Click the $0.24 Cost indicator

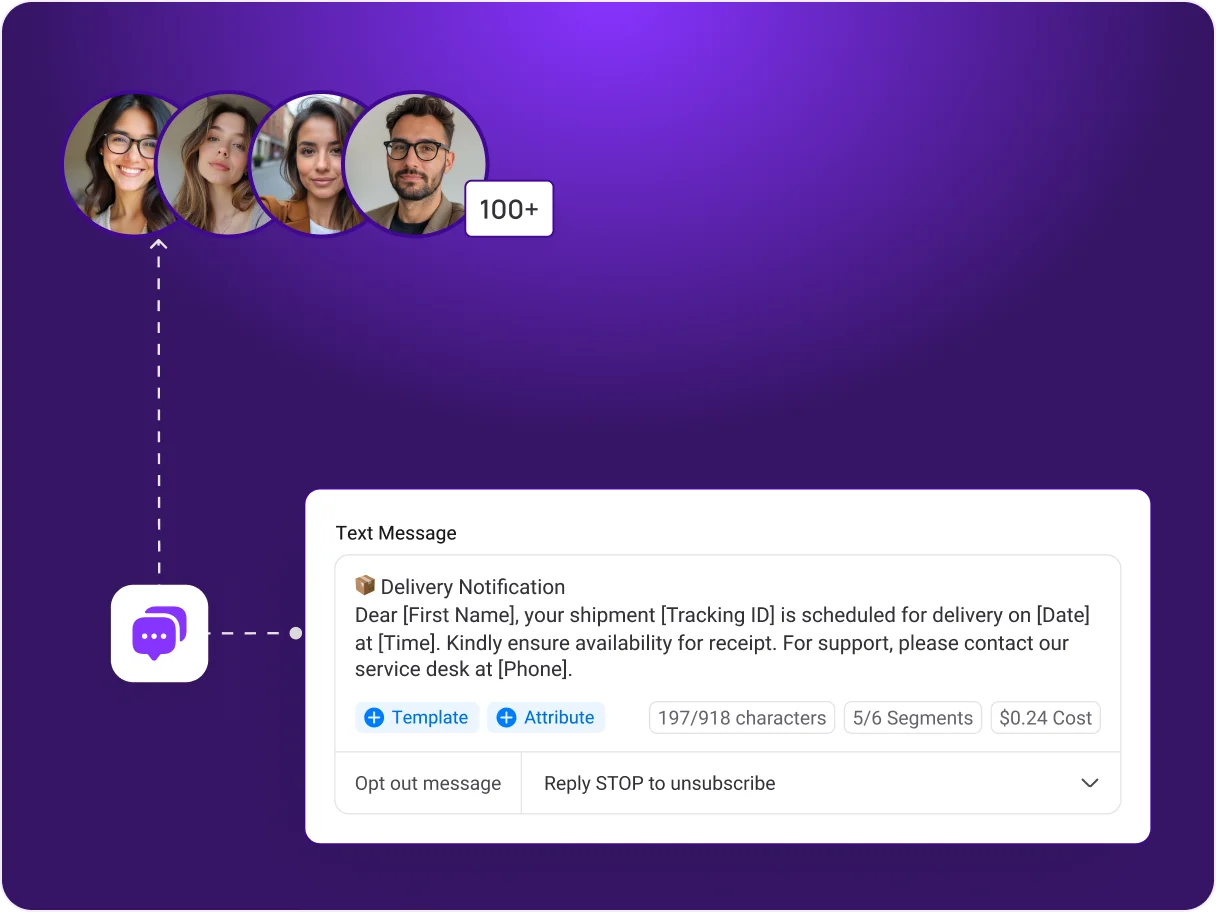coord(1045,718)
